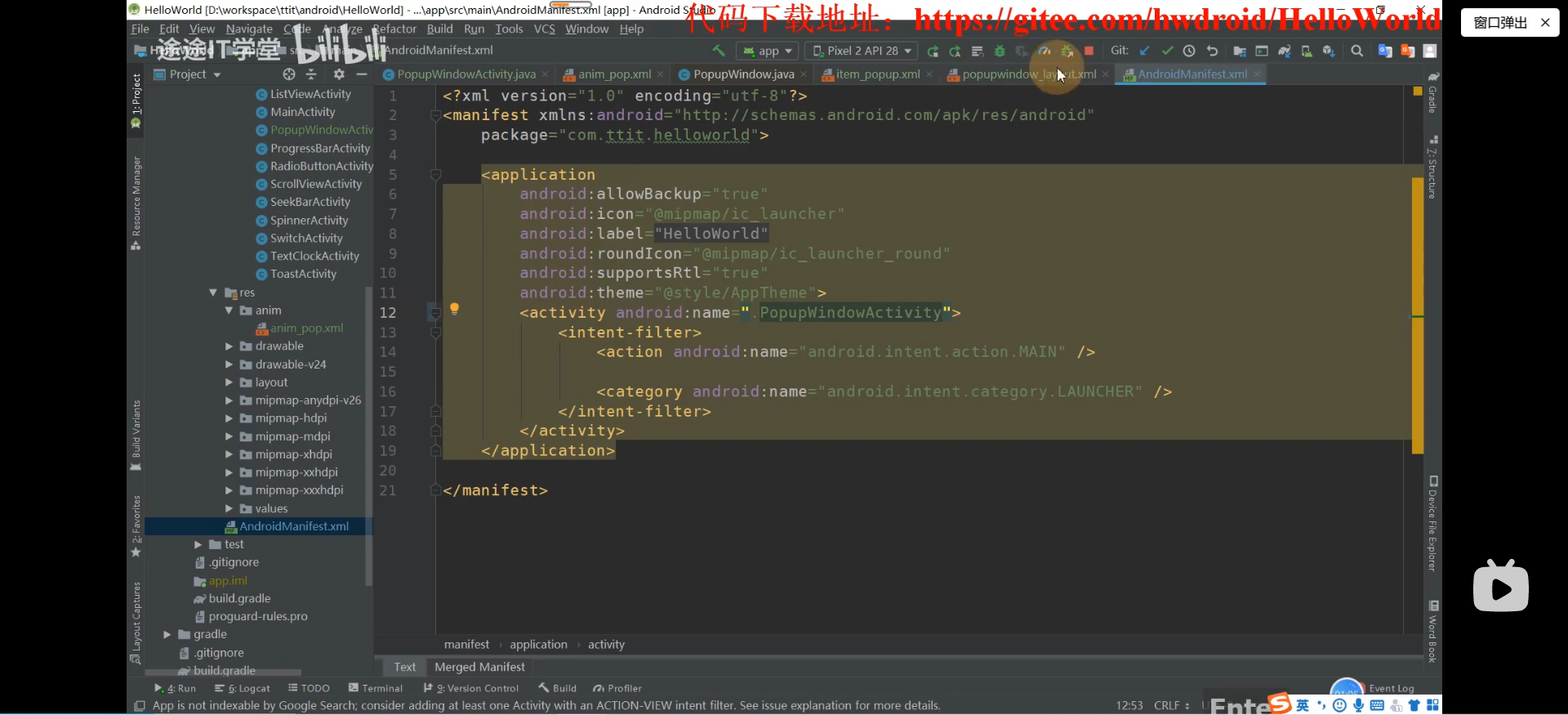Open the File menu

click(x=140, y=29)
